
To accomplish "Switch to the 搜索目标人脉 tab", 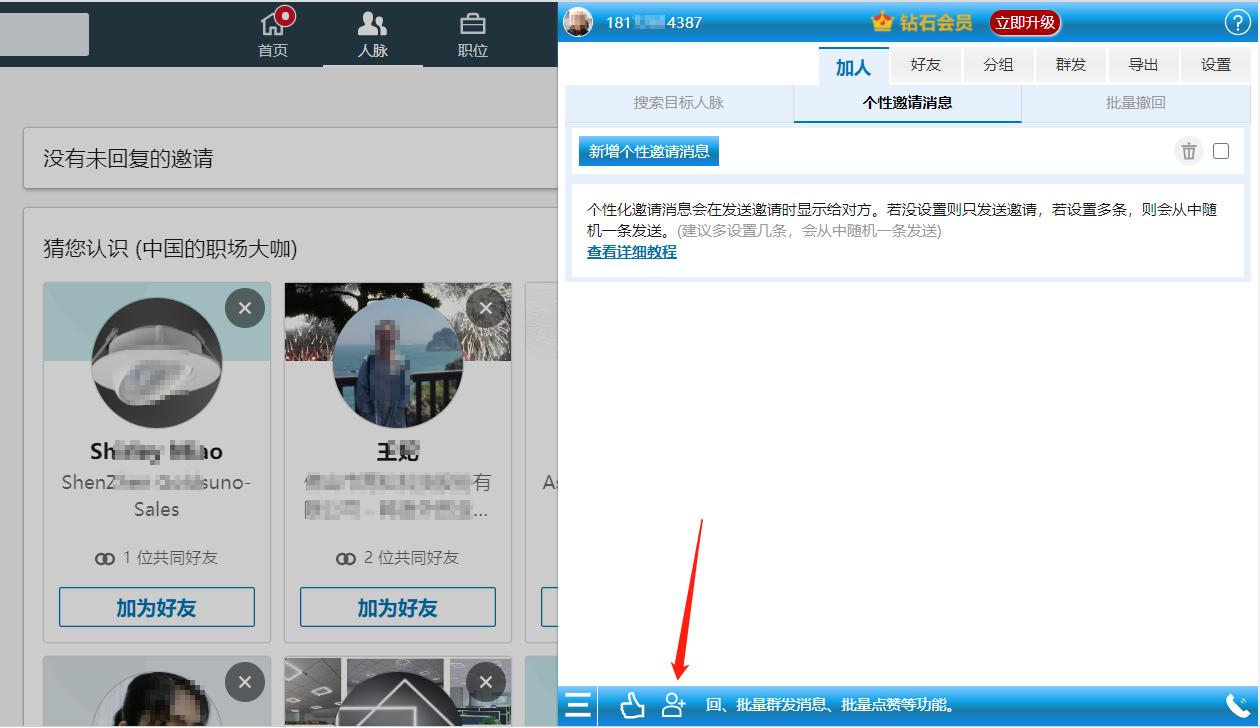I will click(677, 103).
